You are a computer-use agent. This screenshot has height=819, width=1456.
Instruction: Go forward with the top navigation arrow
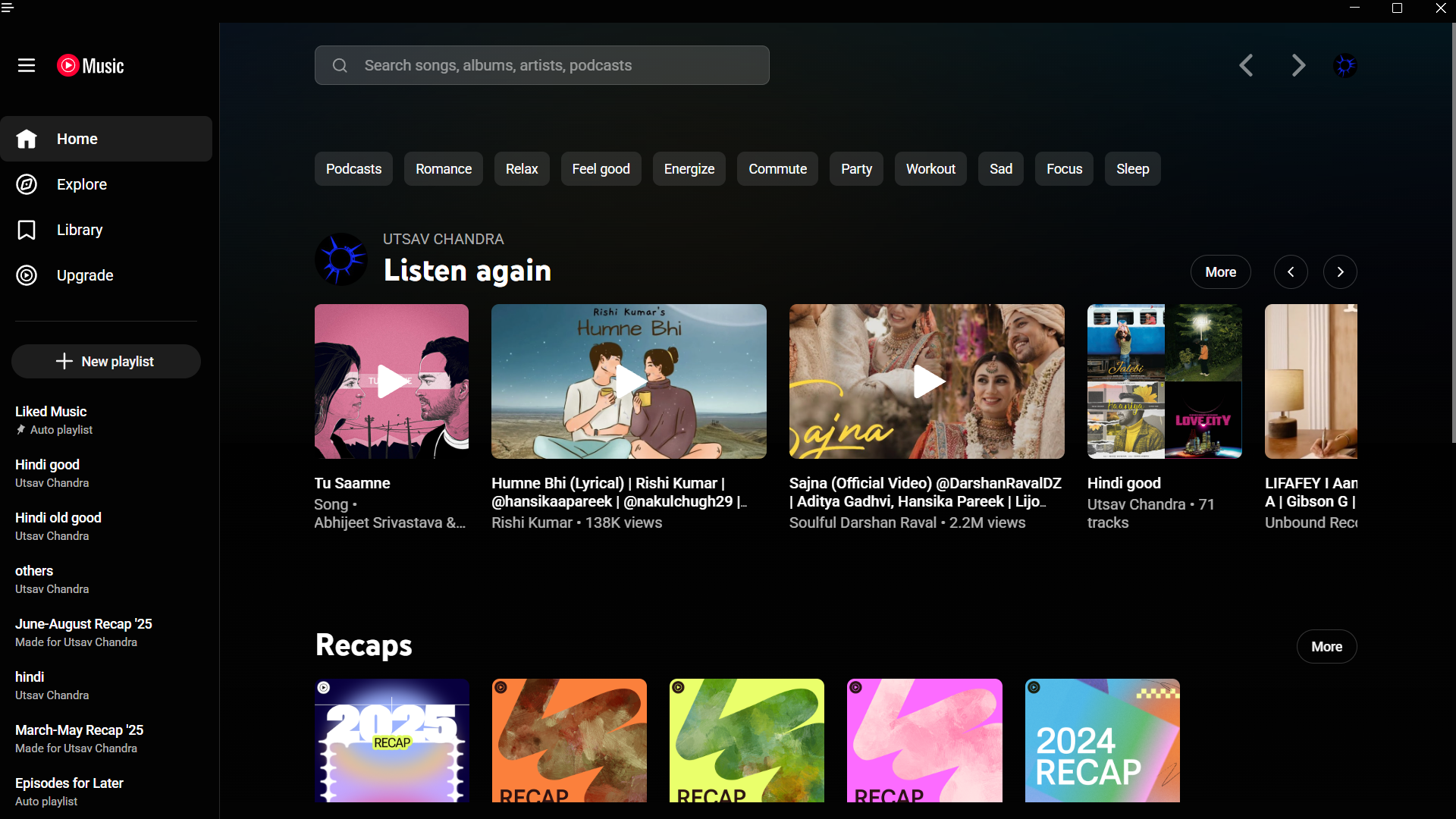click(1298, 65)
